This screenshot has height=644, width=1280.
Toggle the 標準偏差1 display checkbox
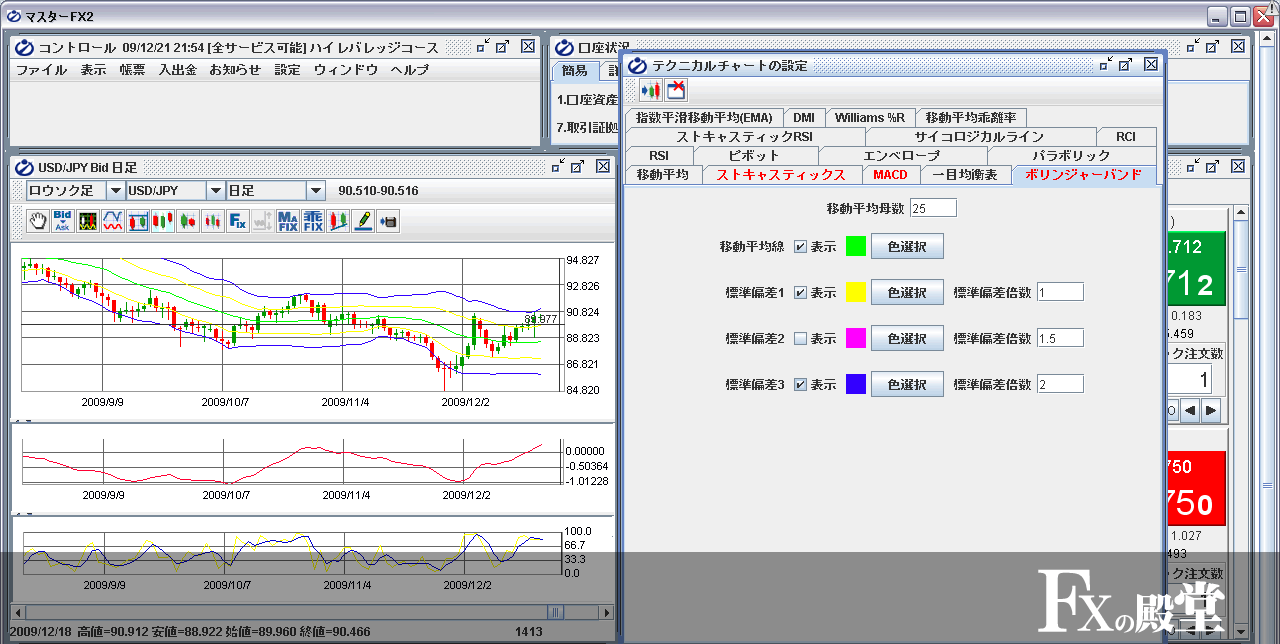[x=800, y=293]
